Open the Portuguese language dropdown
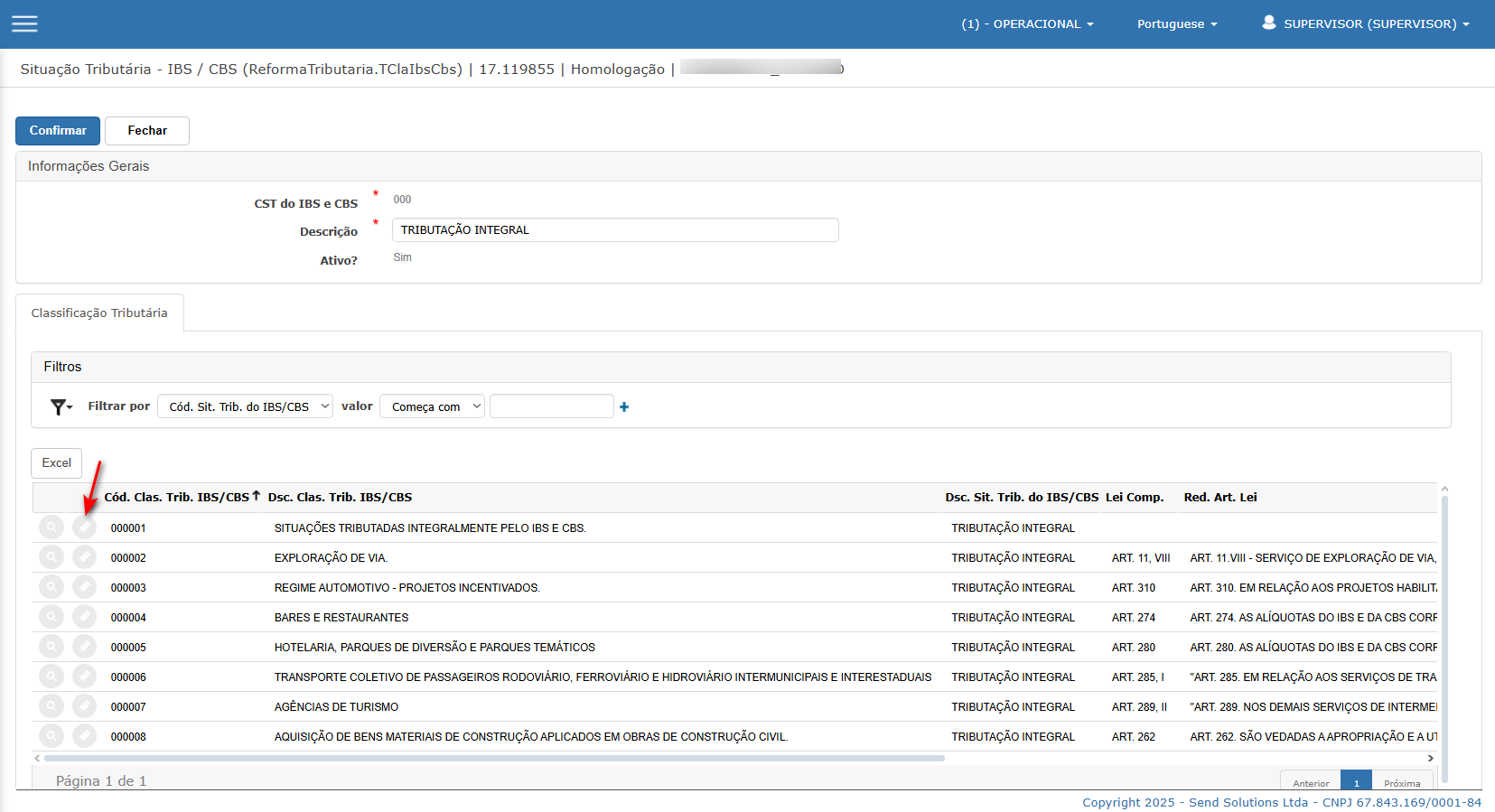Image resolution: width=1495 pixels, height=812 pixels. coord(1176,24)
